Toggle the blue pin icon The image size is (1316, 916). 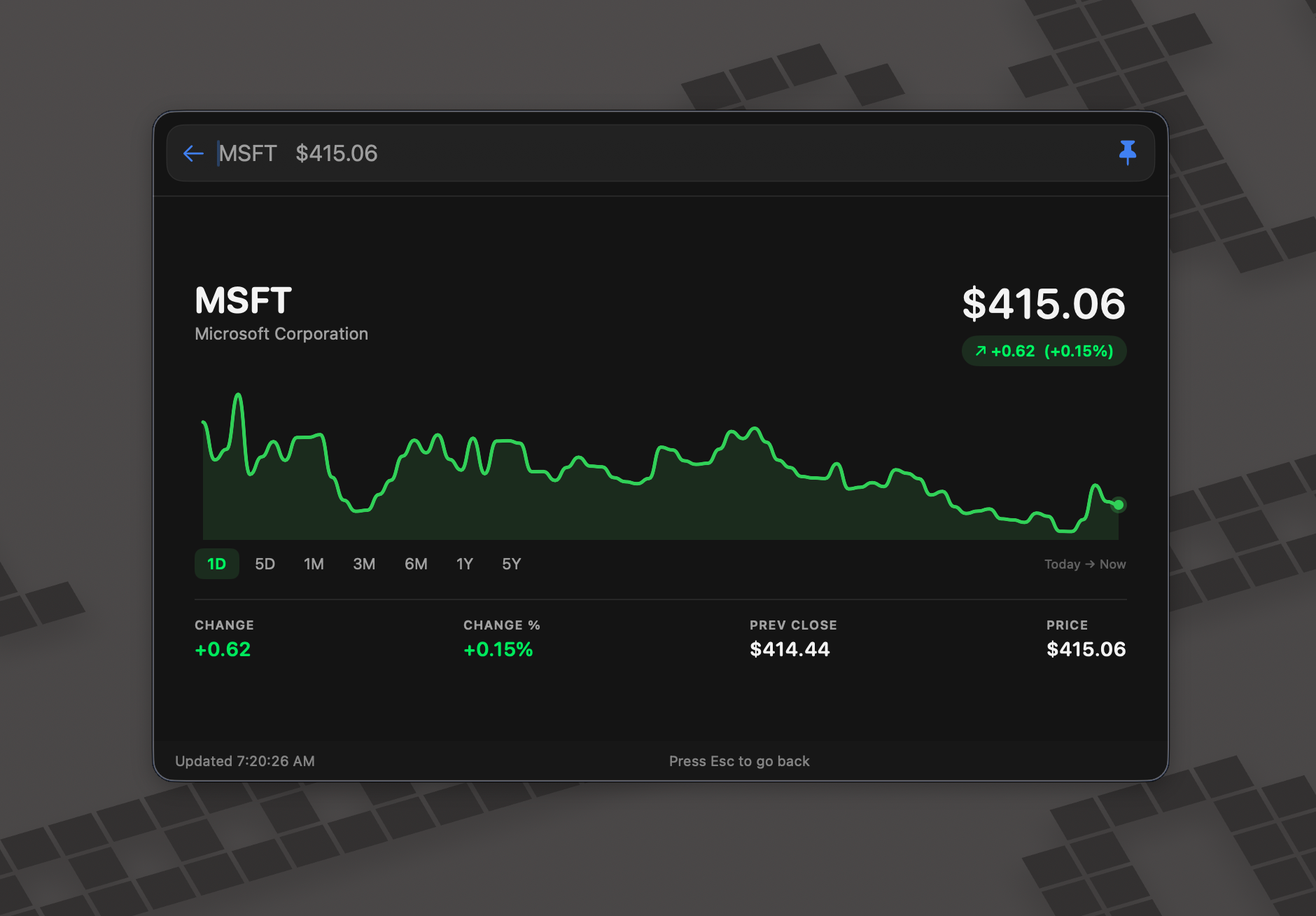point(1127,153)
